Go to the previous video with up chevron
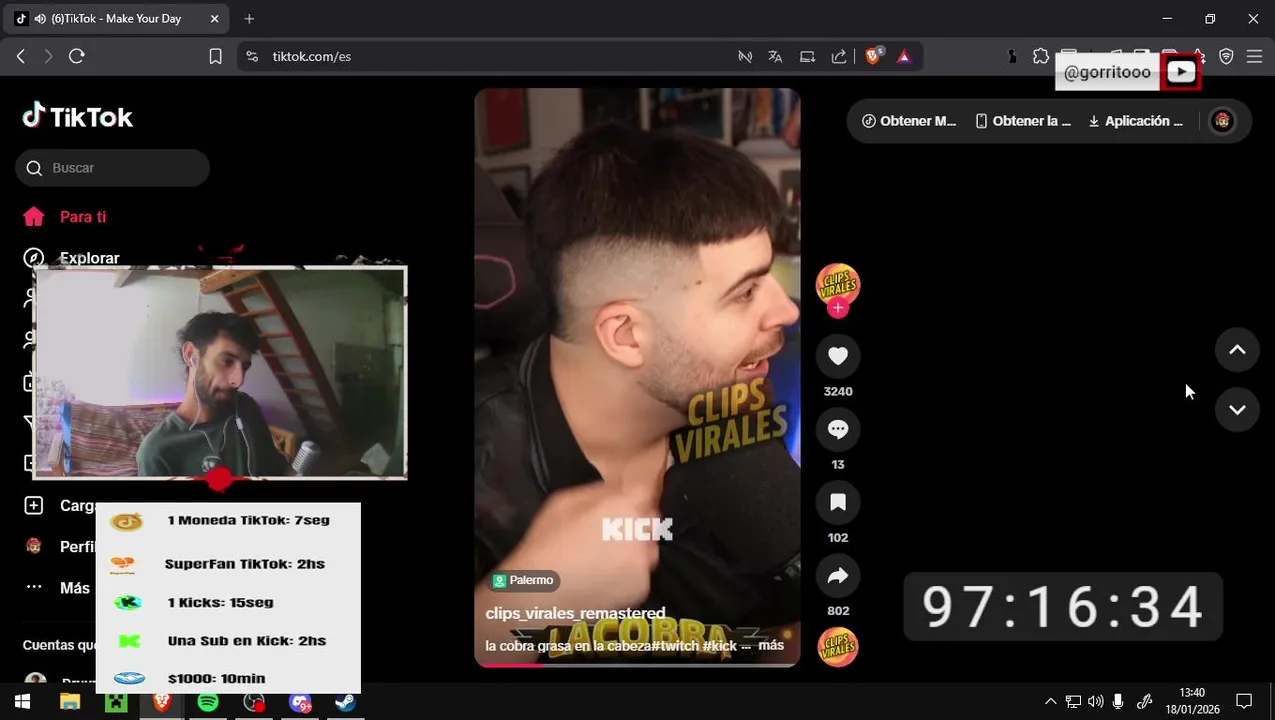 (x=1237, y=350)
